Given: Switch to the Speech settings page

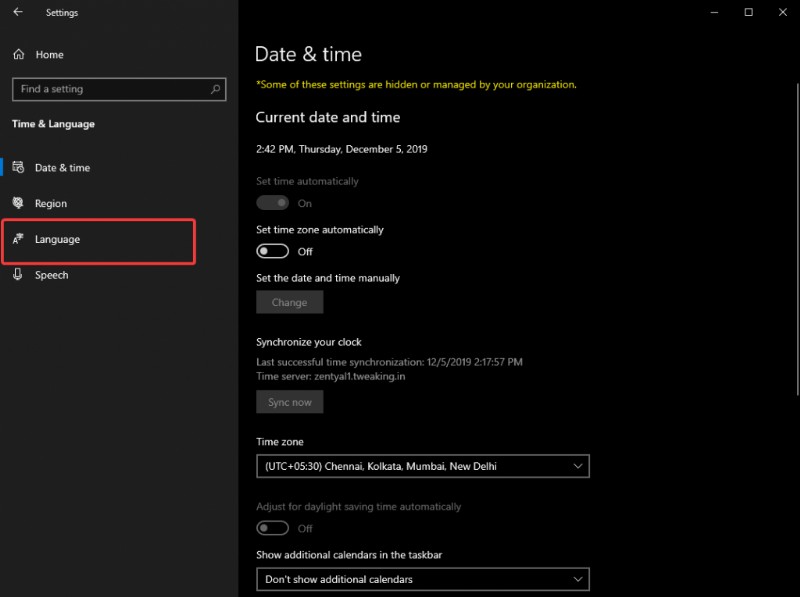Looking at the screenshot, I should tap(51, 275).
